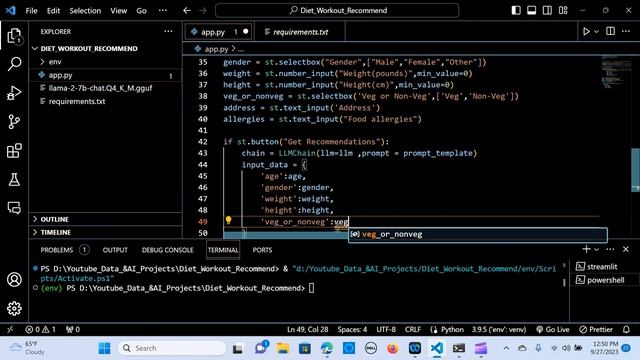Open the Manage gear icon
640x360 pixels.
pos(14,308)
